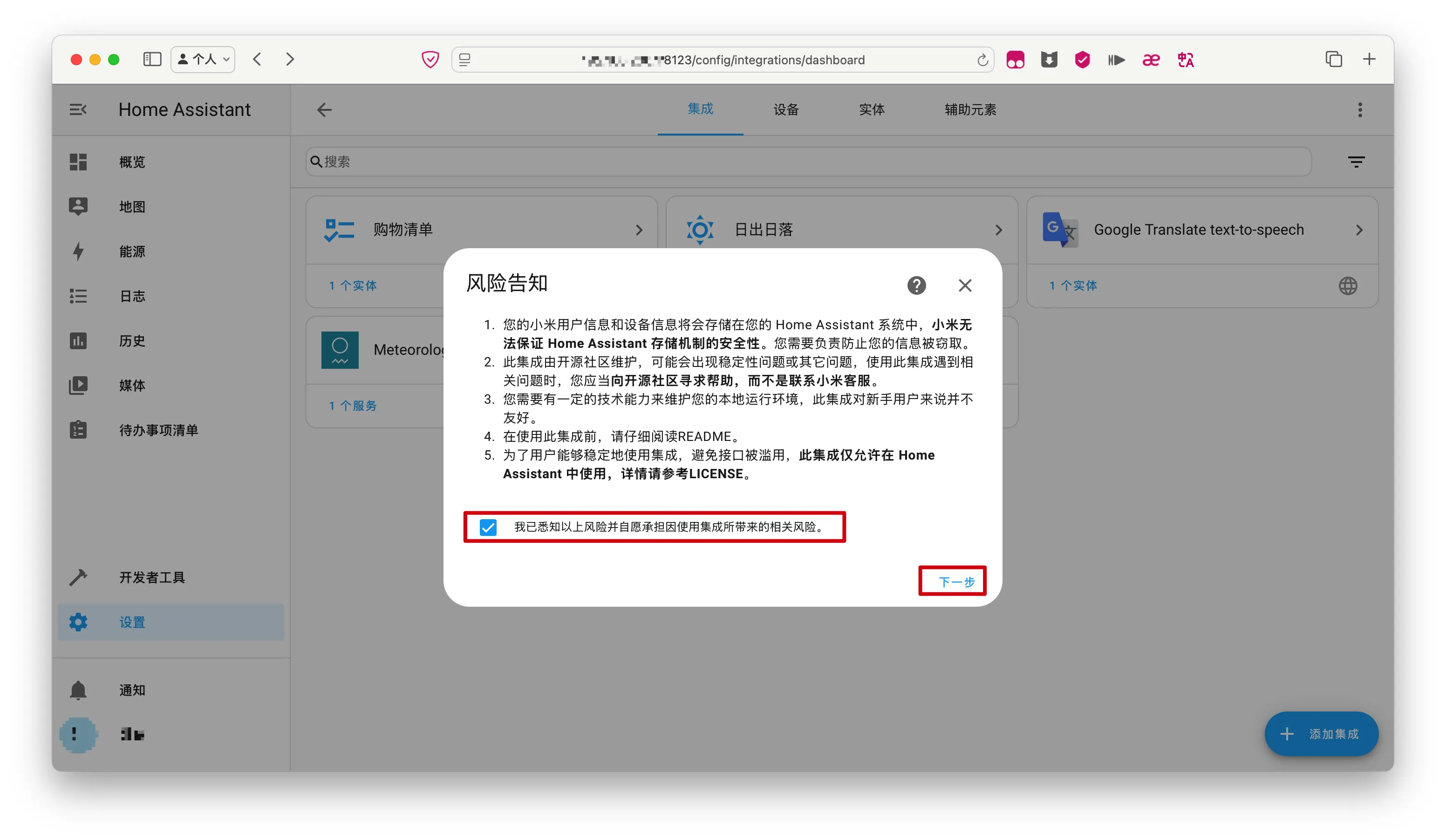Open 1 个服务 link under Meteorologisk
Image resolution: width=1446 pixels, height=840 pixels.
(x=352, y=406)
